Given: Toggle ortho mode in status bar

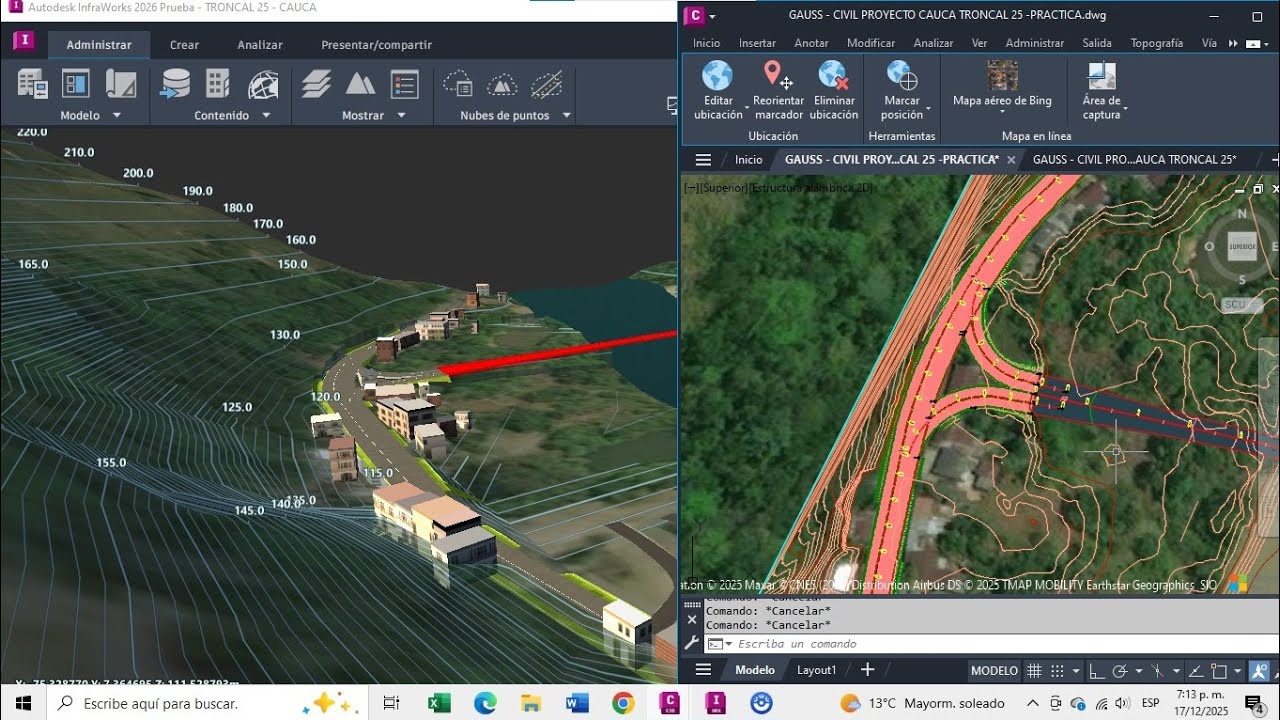Looking at the screenshot, I should click(1097, 671).
